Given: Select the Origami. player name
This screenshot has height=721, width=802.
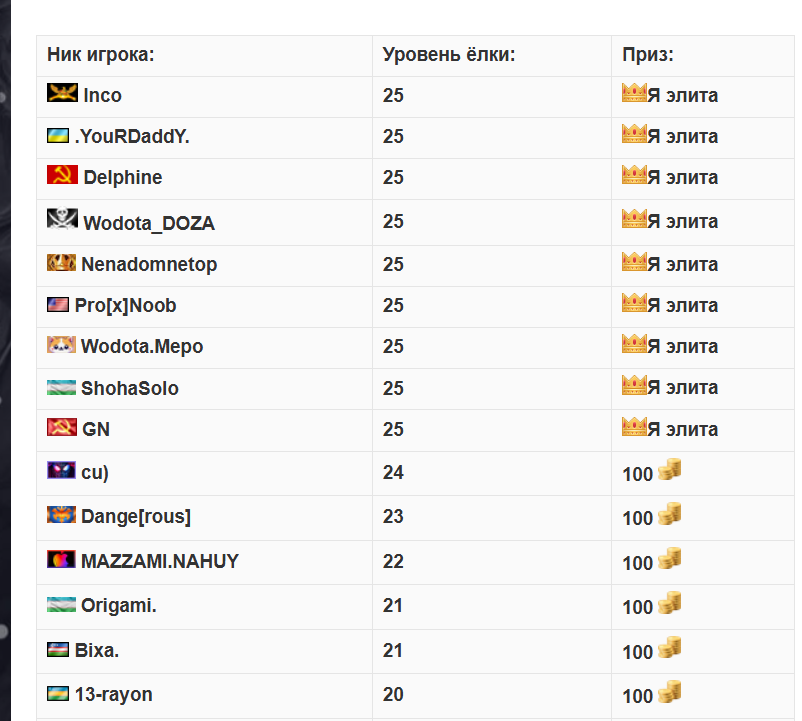Looking at the screenshot, I should pyautogui.click(x=119, y=605).
